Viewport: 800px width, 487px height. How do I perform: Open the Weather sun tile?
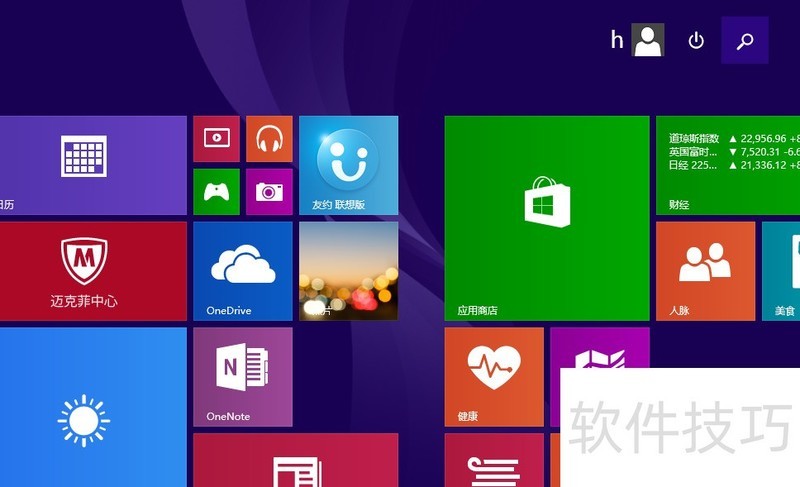pyautogui.click(x=93, y=407)
